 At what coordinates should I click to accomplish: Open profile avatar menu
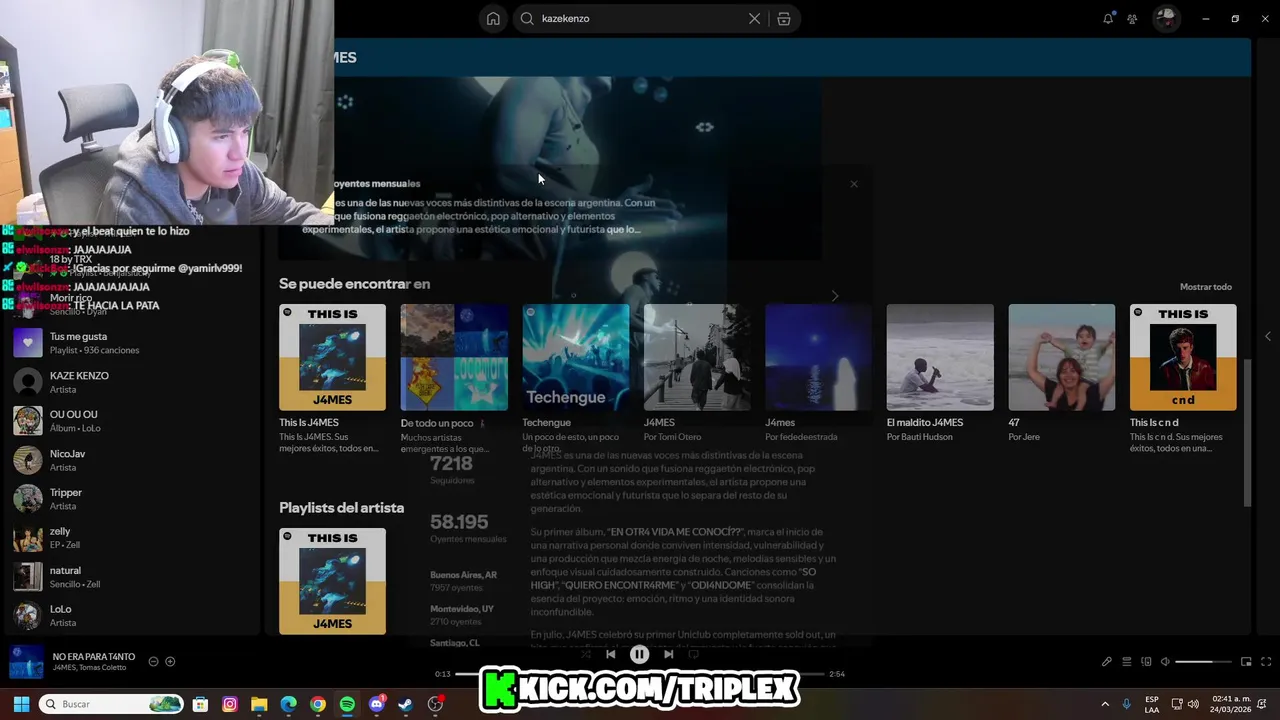click(x=1165, y=18)
